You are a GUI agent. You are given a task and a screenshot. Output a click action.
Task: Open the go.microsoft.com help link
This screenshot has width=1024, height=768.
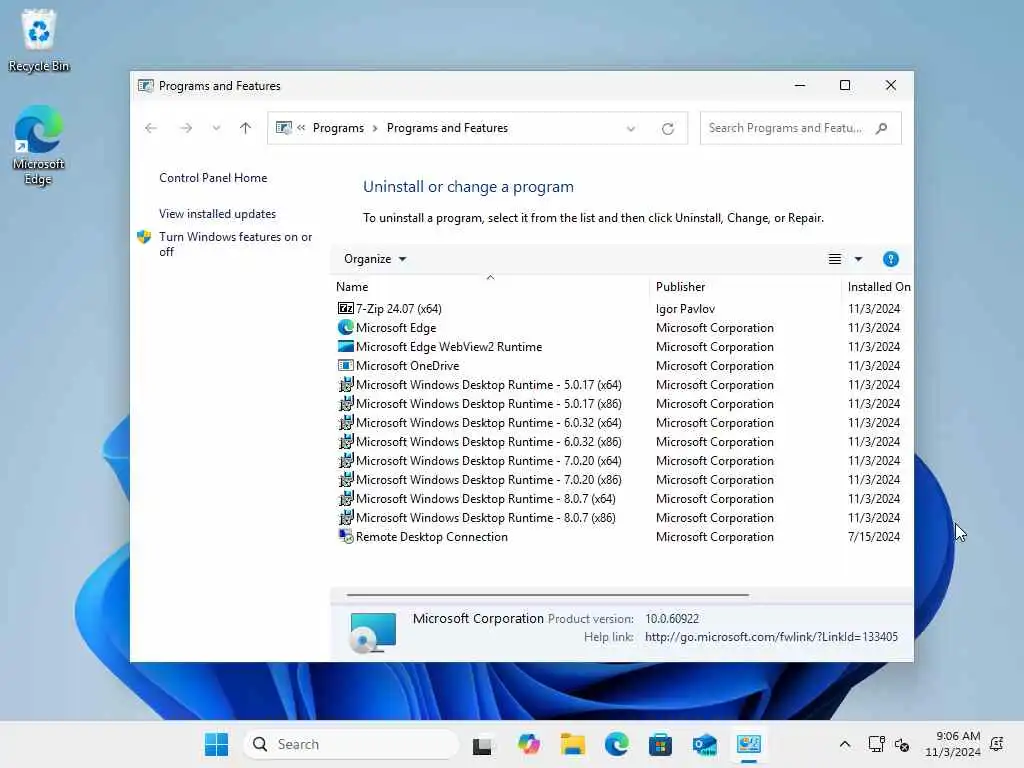(x=771, y=637)
